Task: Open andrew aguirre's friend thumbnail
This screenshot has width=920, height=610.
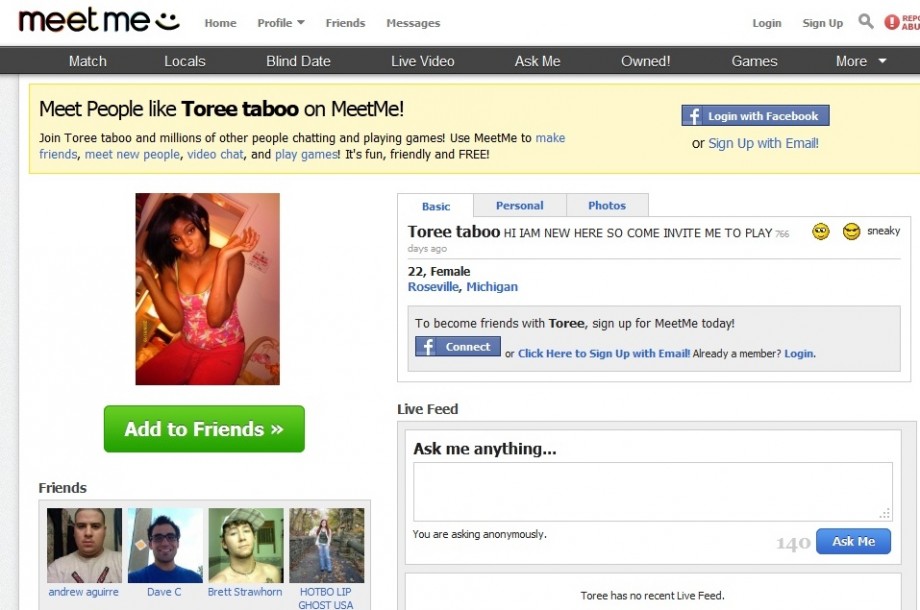Action: [x=84, y=545]
